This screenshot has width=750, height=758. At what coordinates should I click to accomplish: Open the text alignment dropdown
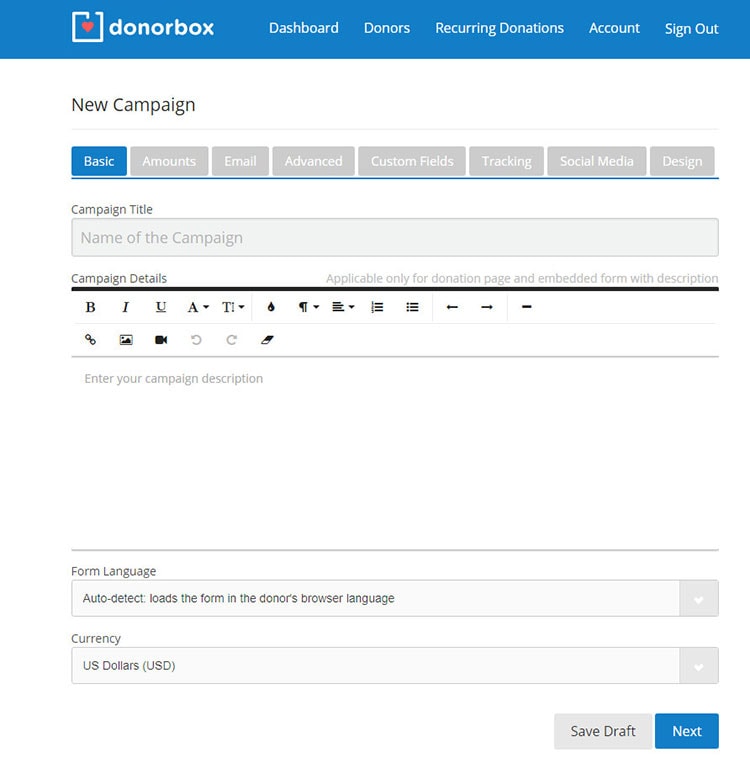(343, 307)
